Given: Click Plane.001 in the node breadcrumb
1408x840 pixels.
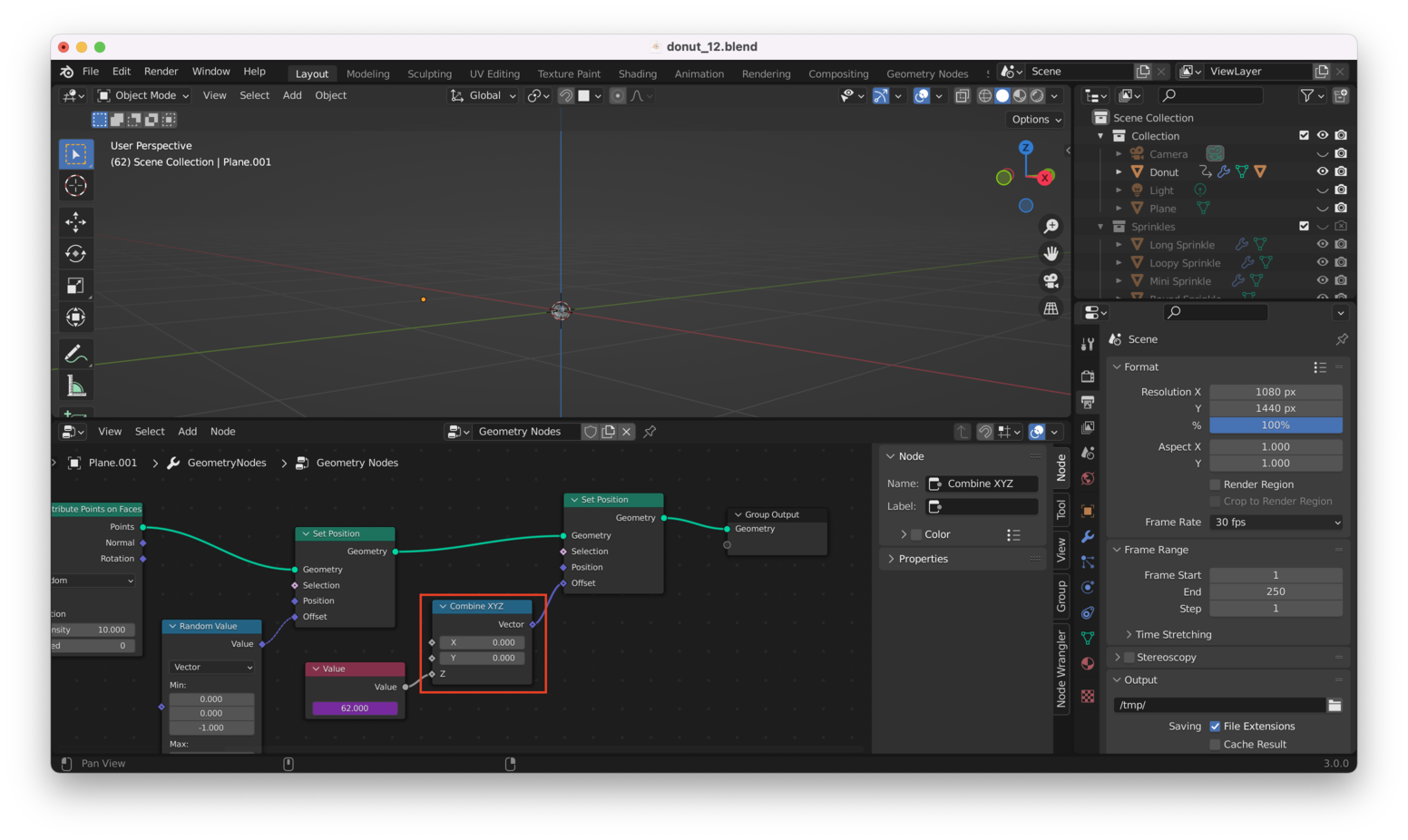Looking at the screenshot, I should point(112,463).
